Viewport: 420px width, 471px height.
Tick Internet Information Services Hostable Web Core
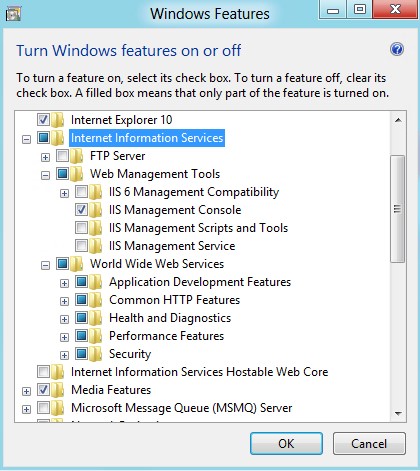pyautogui.click(x=43, y=371)
